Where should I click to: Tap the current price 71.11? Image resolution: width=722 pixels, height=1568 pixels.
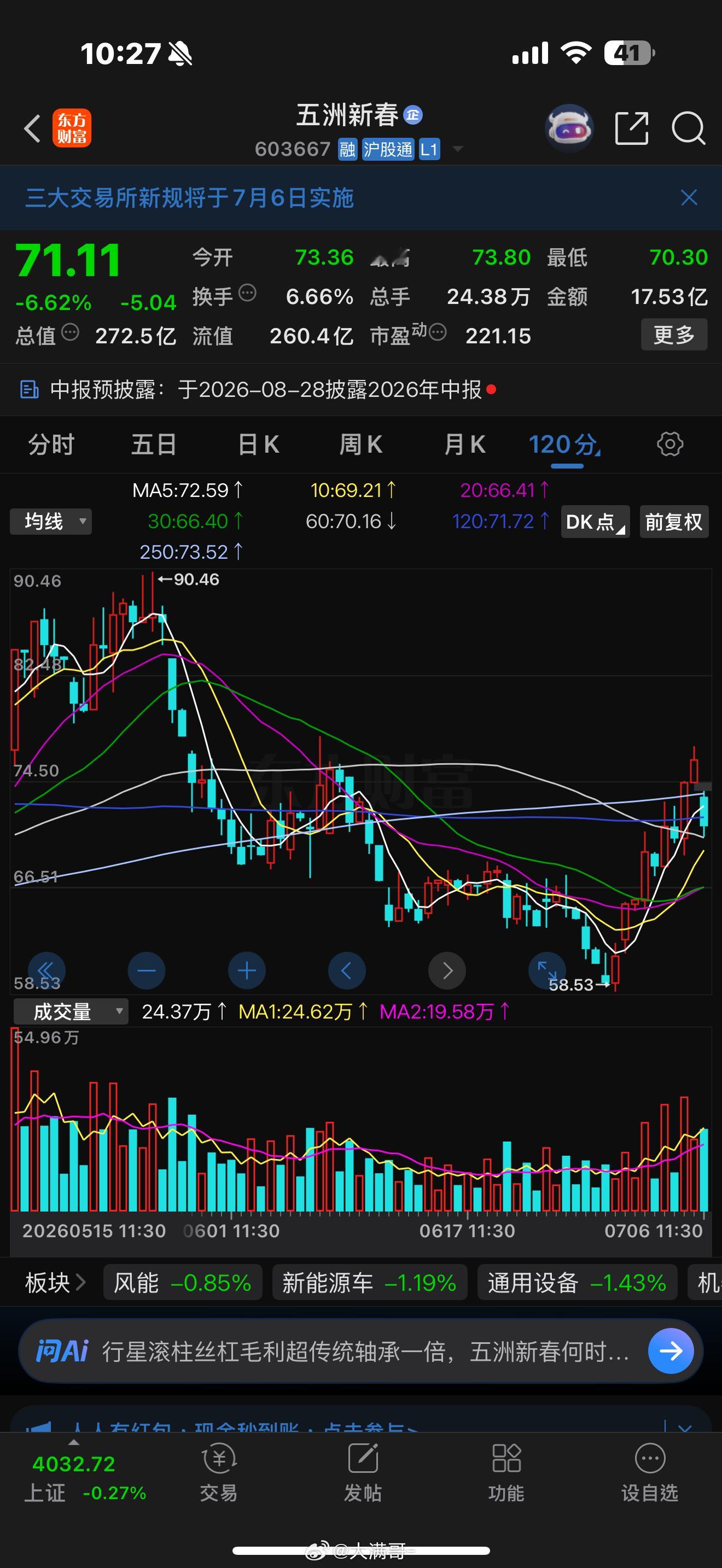click(x=68, y=261)
